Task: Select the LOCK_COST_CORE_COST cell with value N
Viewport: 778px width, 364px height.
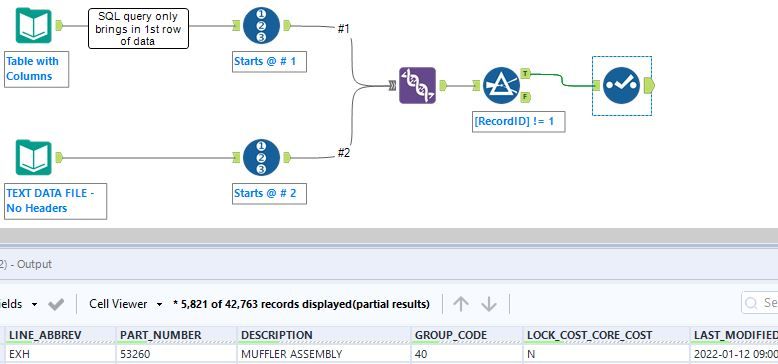Action: point(607,354)
